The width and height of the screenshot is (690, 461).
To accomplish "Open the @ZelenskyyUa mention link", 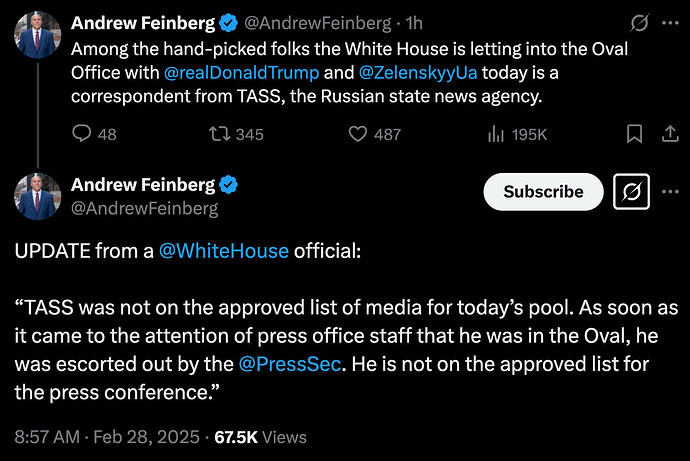I will click(x=418, y=73).
